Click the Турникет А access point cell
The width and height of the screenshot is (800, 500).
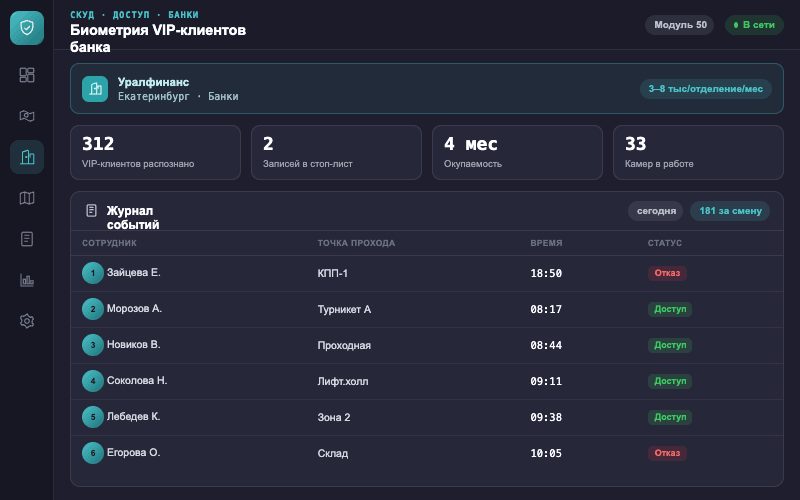click(344, 309)
